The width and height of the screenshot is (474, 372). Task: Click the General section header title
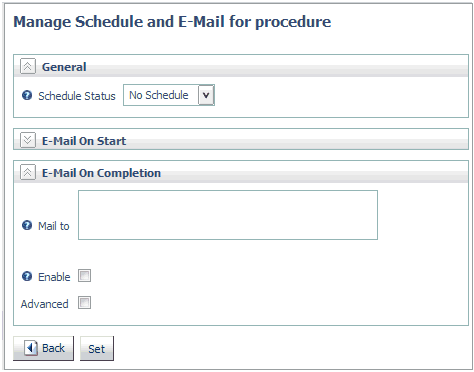[64, 67]
